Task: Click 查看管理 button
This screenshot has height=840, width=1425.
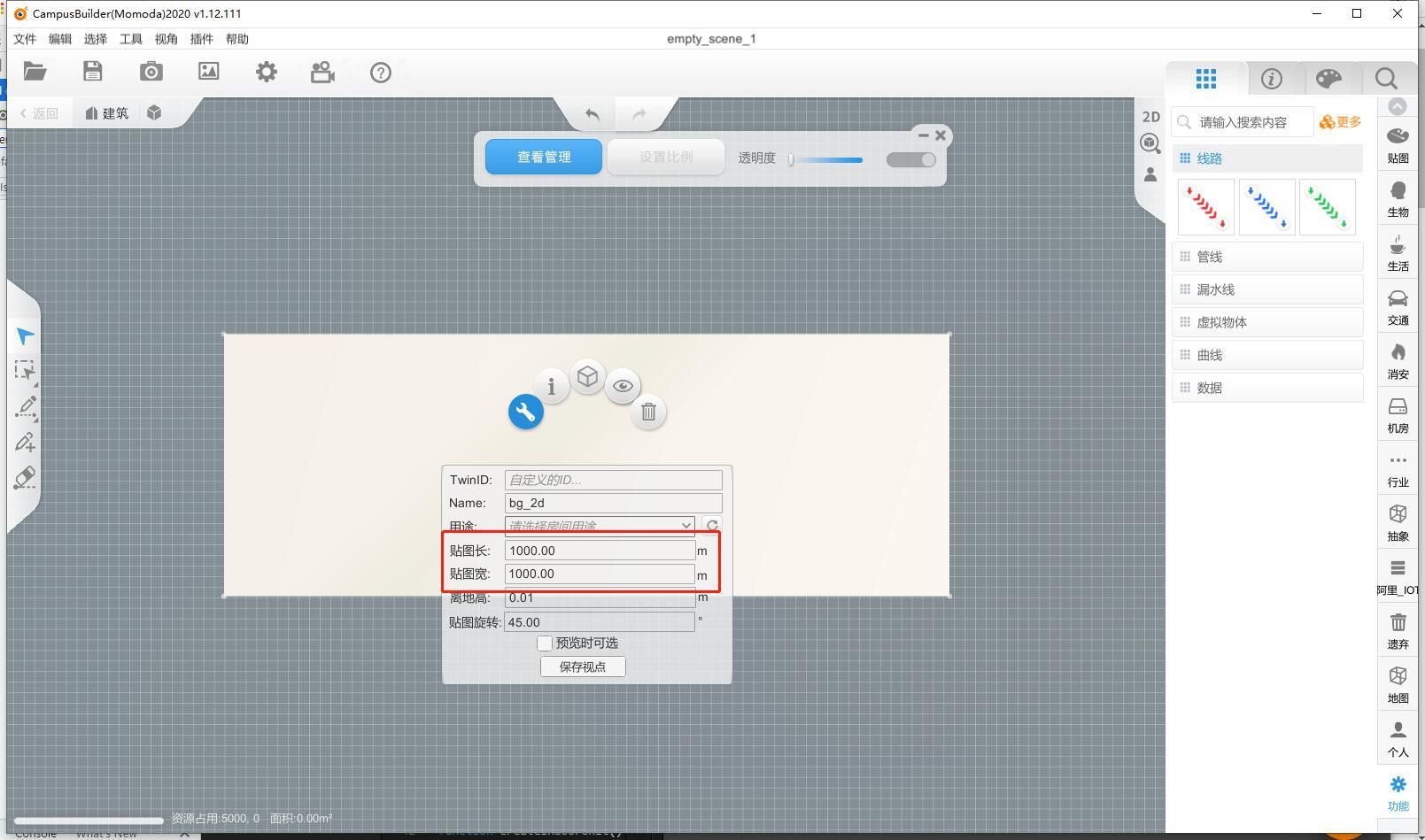Action: pyautogui.click(x=544, y=157)
